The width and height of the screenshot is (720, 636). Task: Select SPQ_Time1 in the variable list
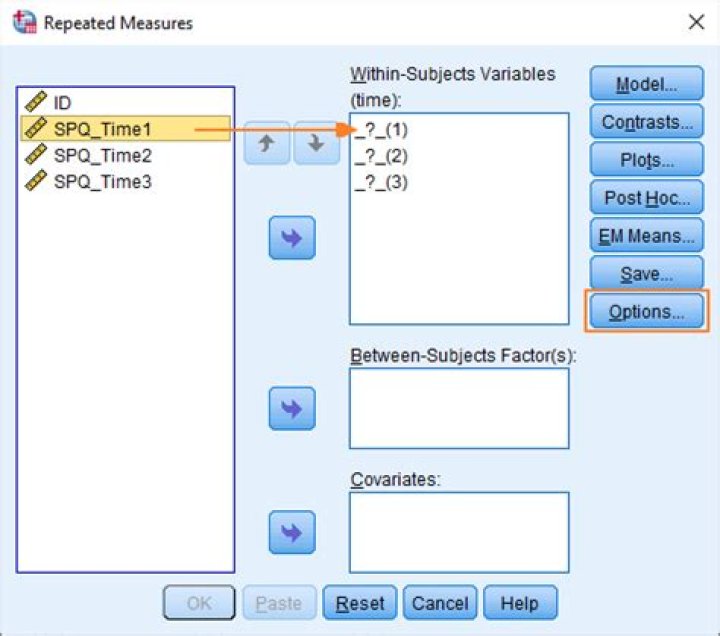click(102, 129)
